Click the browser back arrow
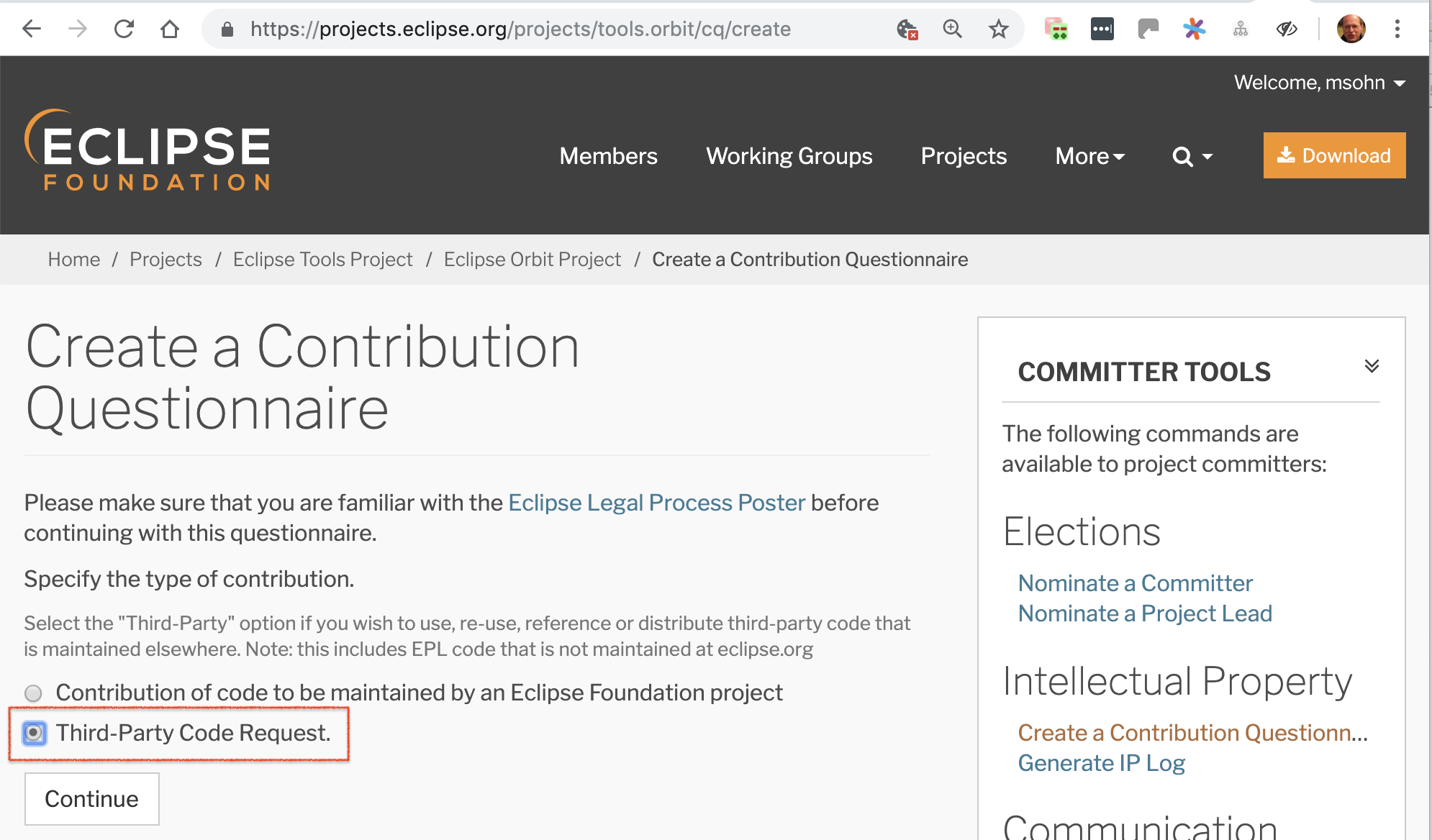This screenshot has width=1432, height=840. point(32,29)
